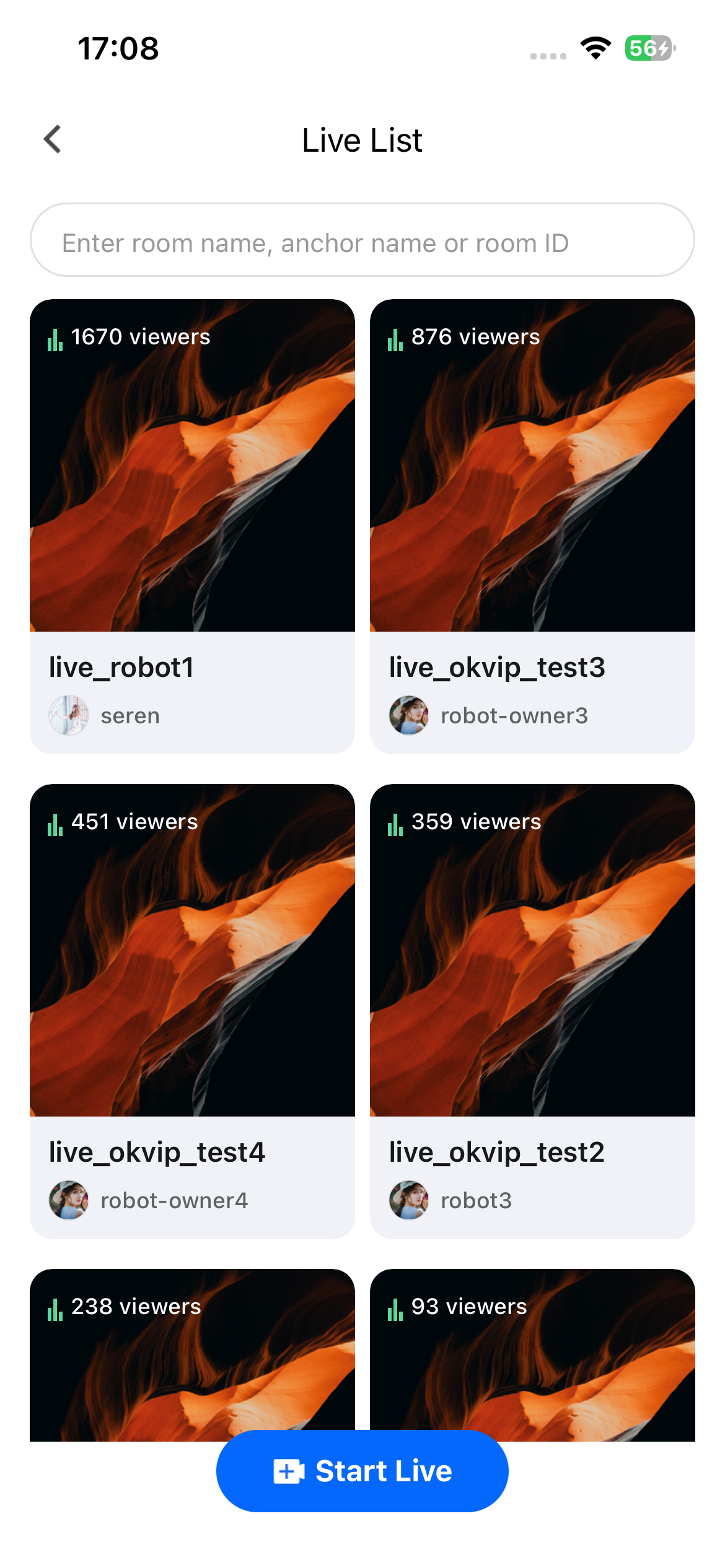Tap the live_okvip_test3 room title
Viewport: 725px width, 1568px height.
pyautogui.click(x=497, y=668)
